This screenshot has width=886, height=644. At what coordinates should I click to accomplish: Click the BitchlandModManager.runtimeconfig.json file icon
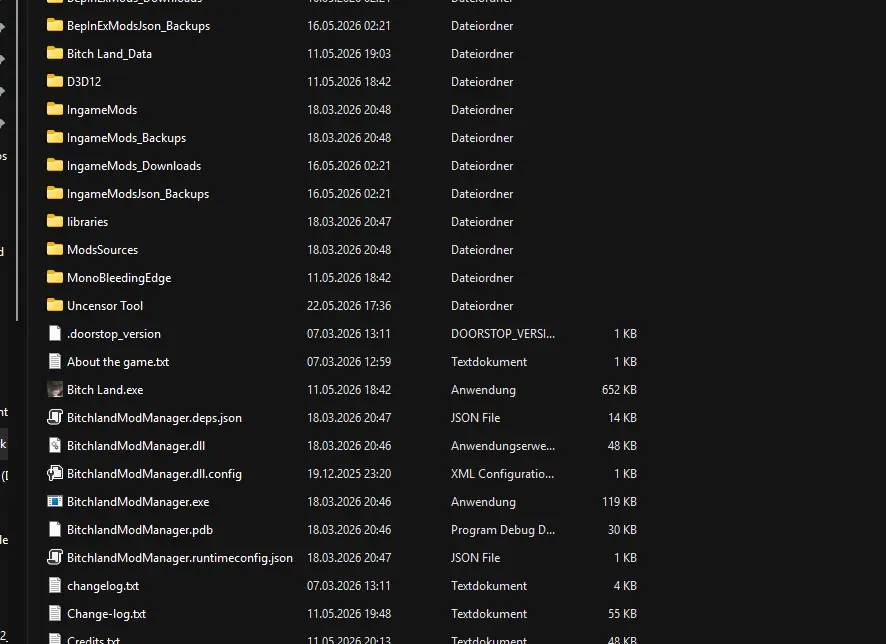point(55,558)
